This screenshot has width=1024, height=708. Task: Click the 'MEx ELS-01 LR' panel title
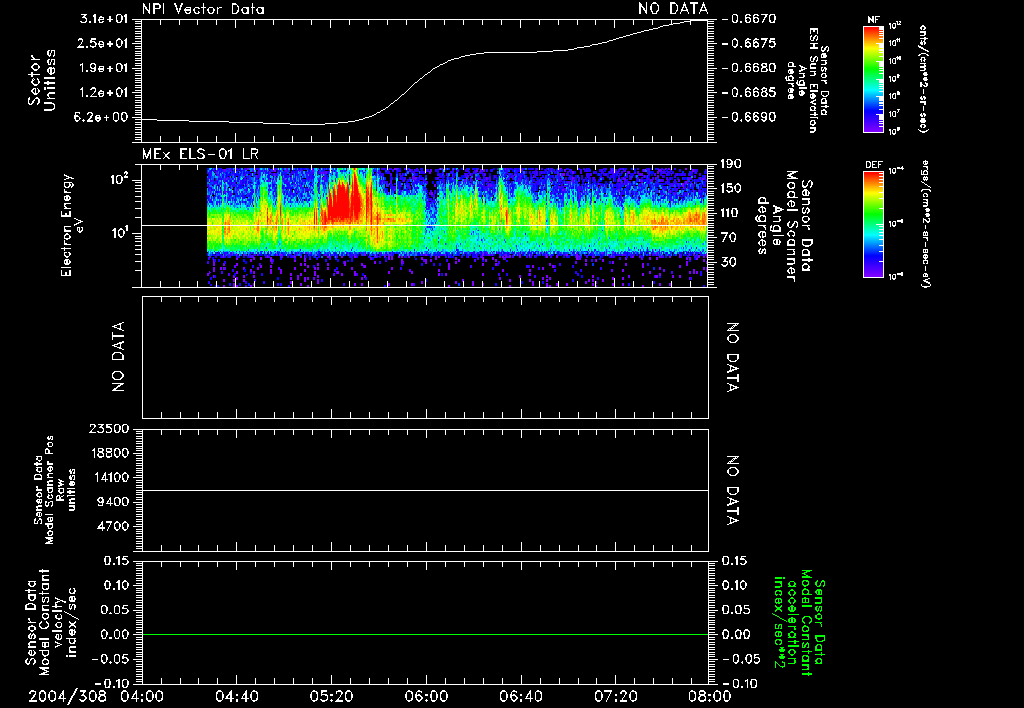tap(200, 154)
